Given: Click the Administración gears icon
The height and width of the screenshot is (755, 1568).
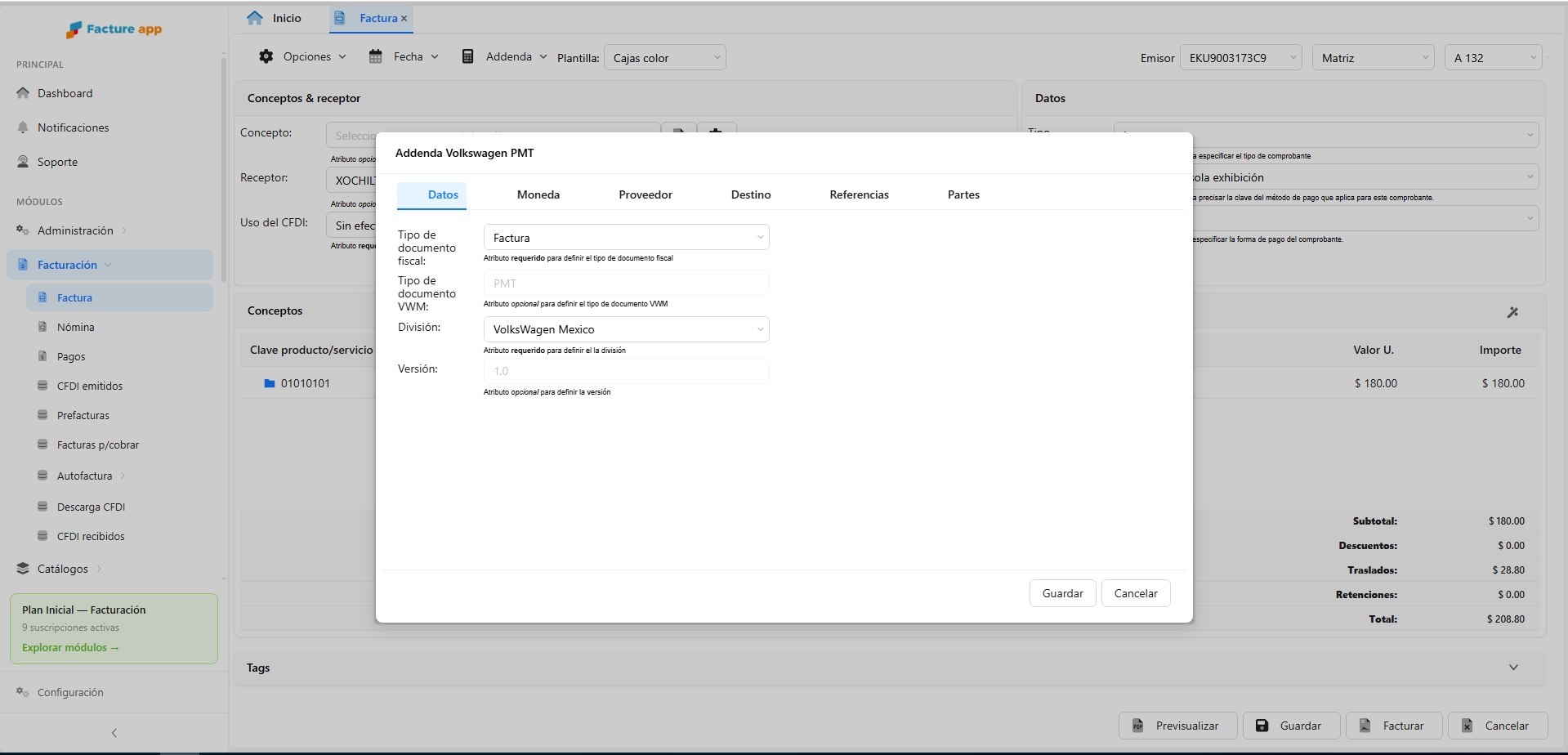Looking at the screenshot, I should (x=23, y=230).
